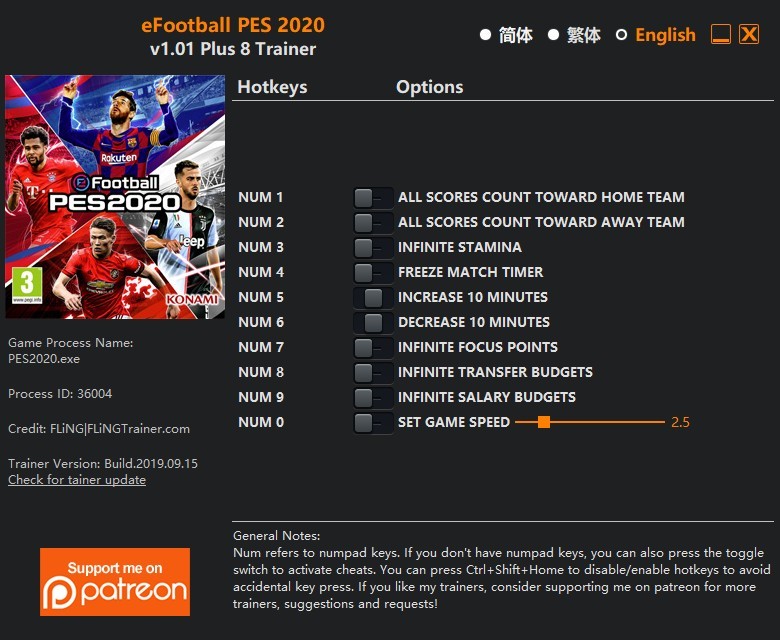The height and width of the screenshot is (640, 780).
Task: Toggle All Scores Count Toward Away Team
Action: [373, 223]
